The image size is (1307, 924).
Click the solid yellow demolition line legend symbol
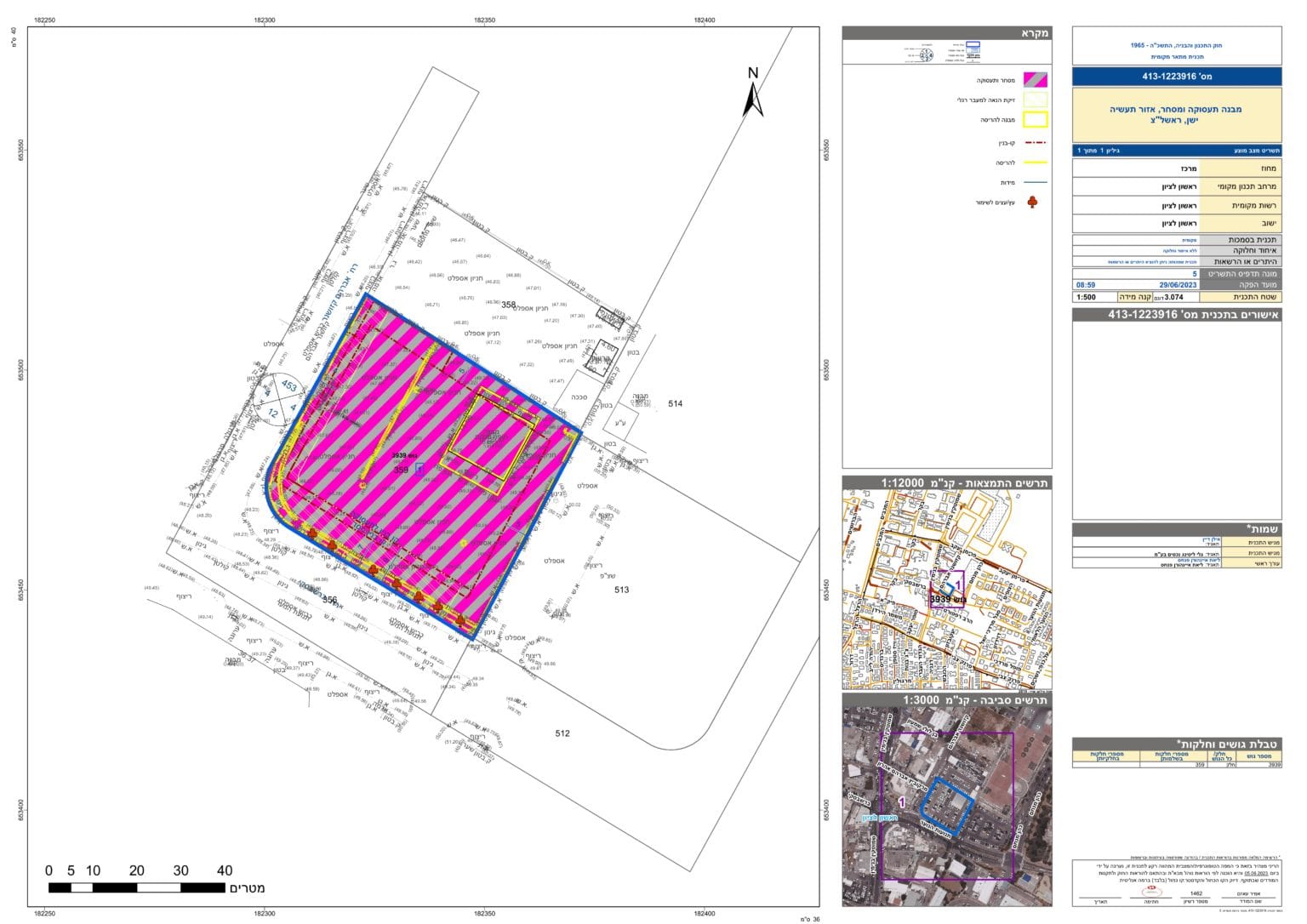1036,163
